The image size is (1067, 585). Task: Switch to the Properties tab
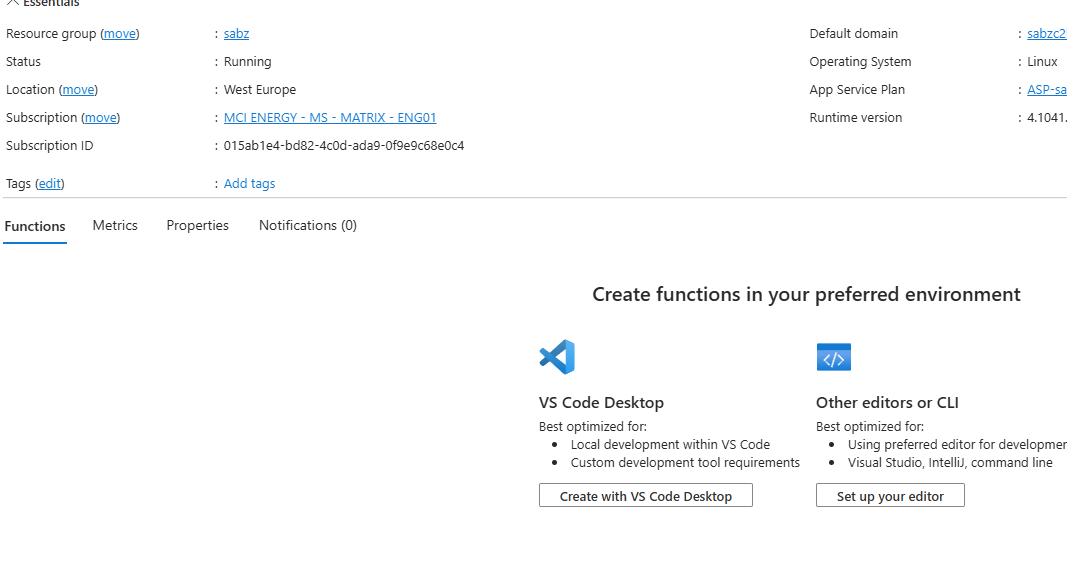[197, 225]
